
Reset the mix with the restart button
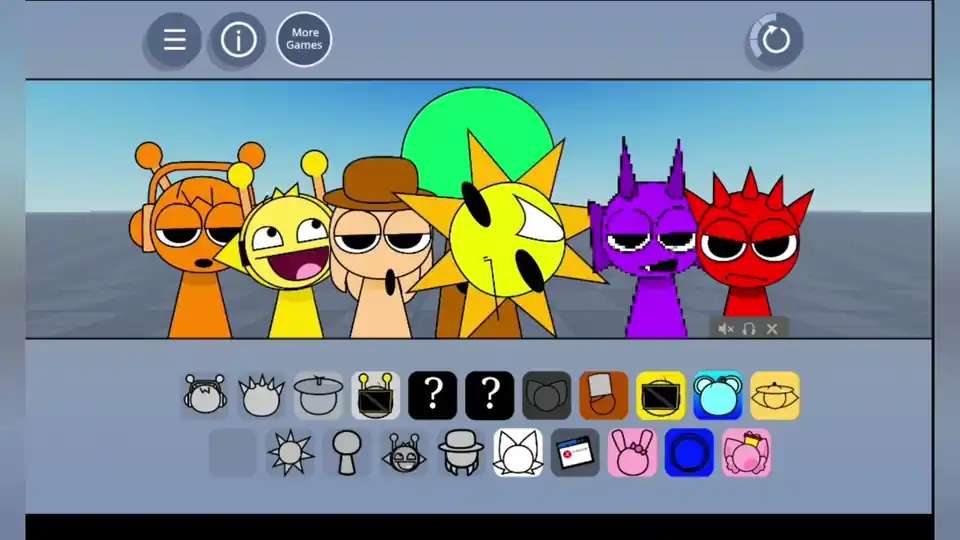776,40
